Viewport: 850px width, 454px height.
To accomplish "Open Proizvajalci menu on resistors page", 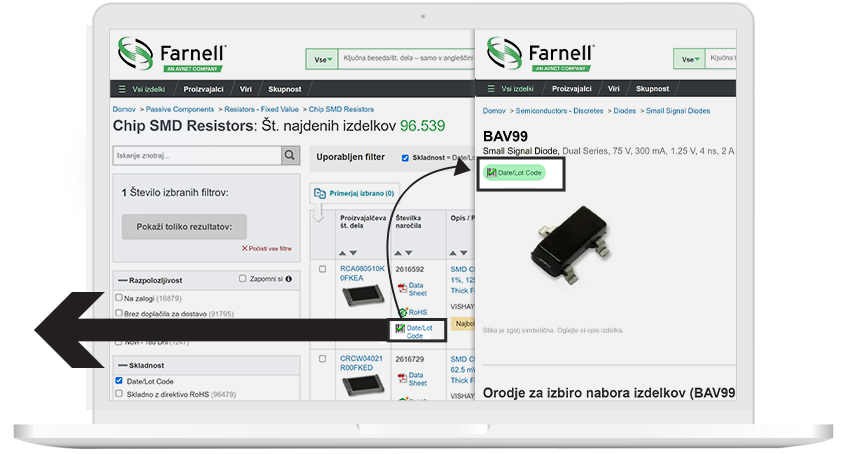I will click(x=203, y=89).
